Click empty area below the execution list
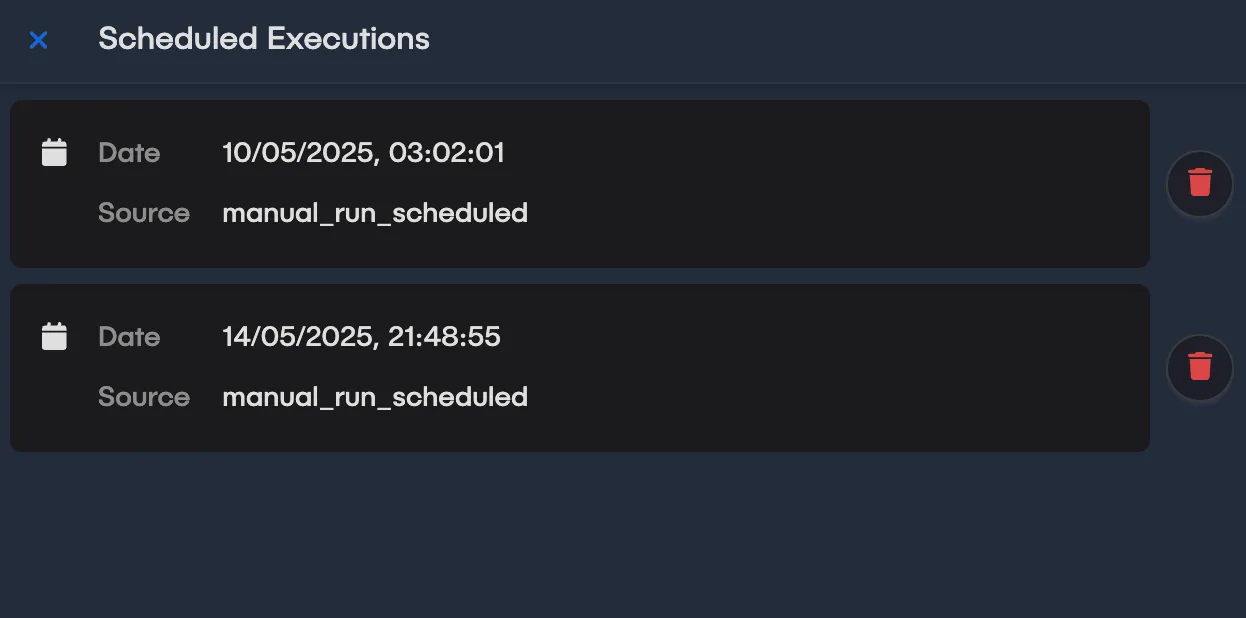 [x=623, y=535]
